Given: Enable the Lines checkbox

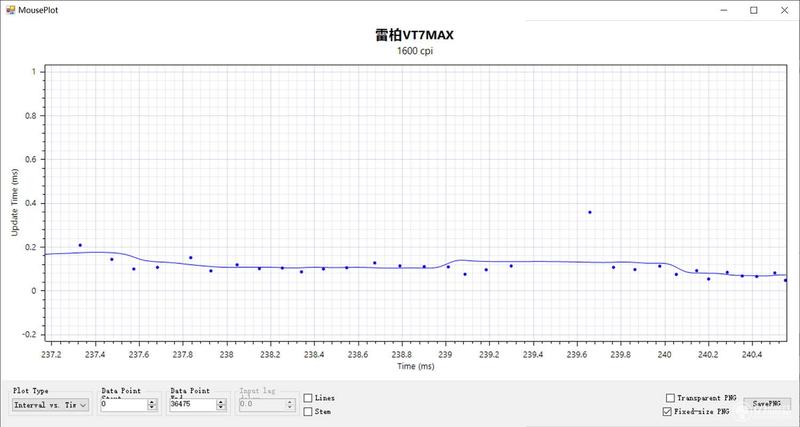Looking at the screenshot, I should tap(308, 398).
